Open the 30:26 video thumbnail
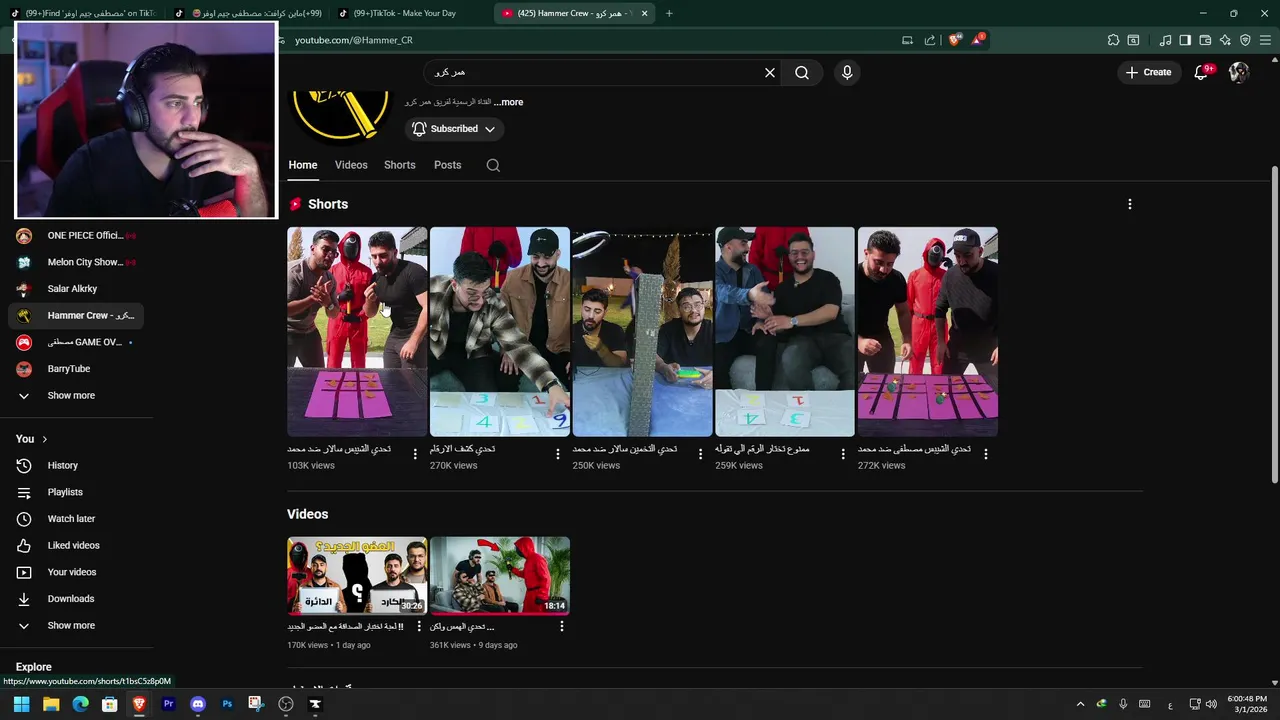Viewport: 1280px width, 720px height. tap(357, 575)
